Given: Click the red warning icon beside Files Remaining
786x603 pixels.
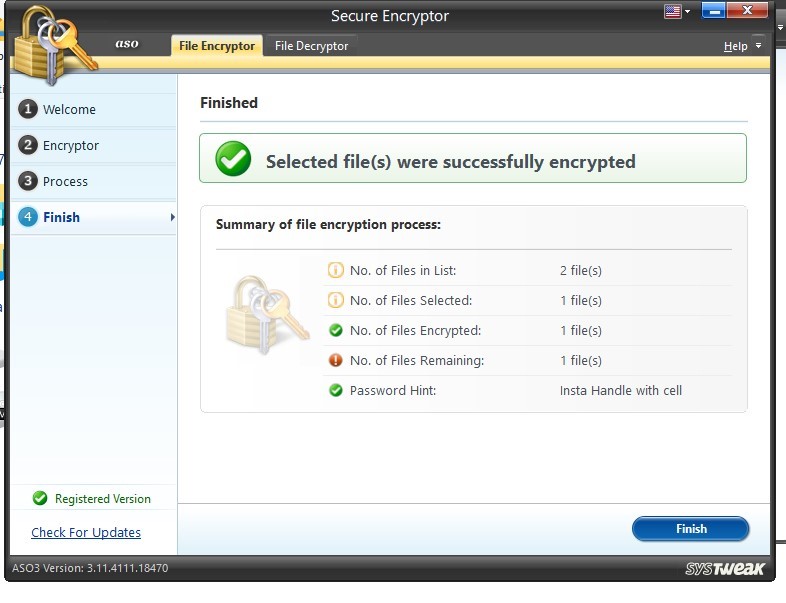Looking at the screenshot, I should (x=335, y=360).
